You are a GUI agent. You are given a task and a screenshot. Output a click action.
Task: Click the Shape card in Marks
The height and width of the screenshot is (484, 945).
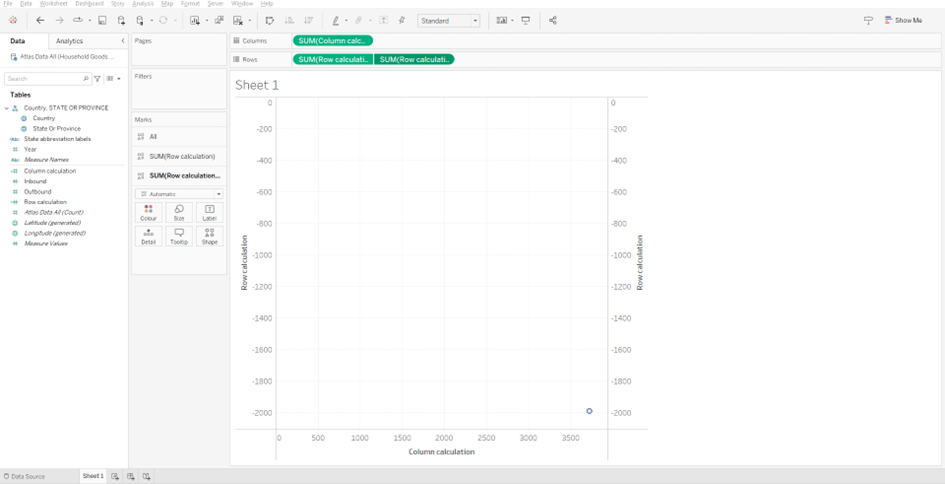[x=210, y=236]
